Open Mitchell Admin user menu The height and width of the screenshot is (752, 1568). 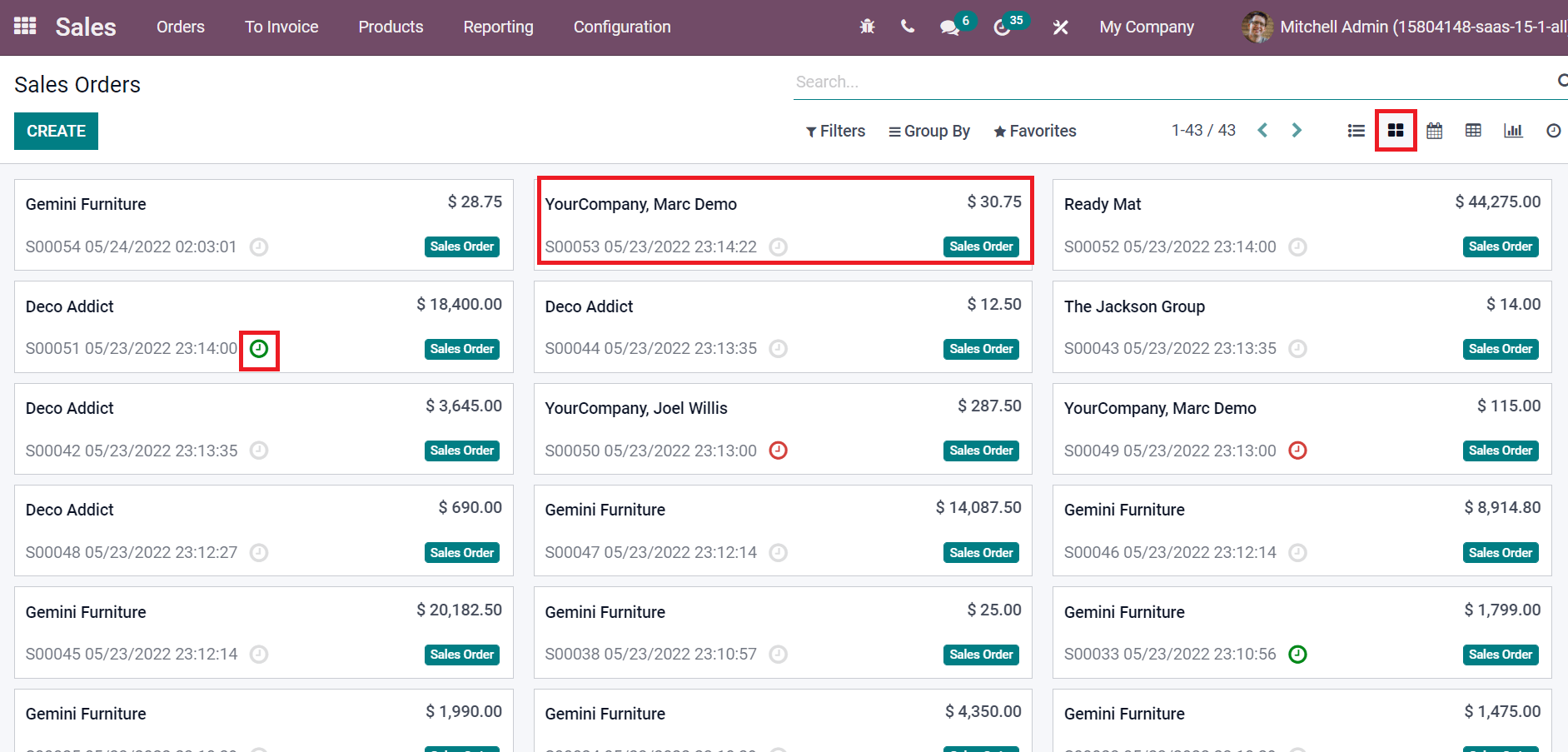[1404, 27]
